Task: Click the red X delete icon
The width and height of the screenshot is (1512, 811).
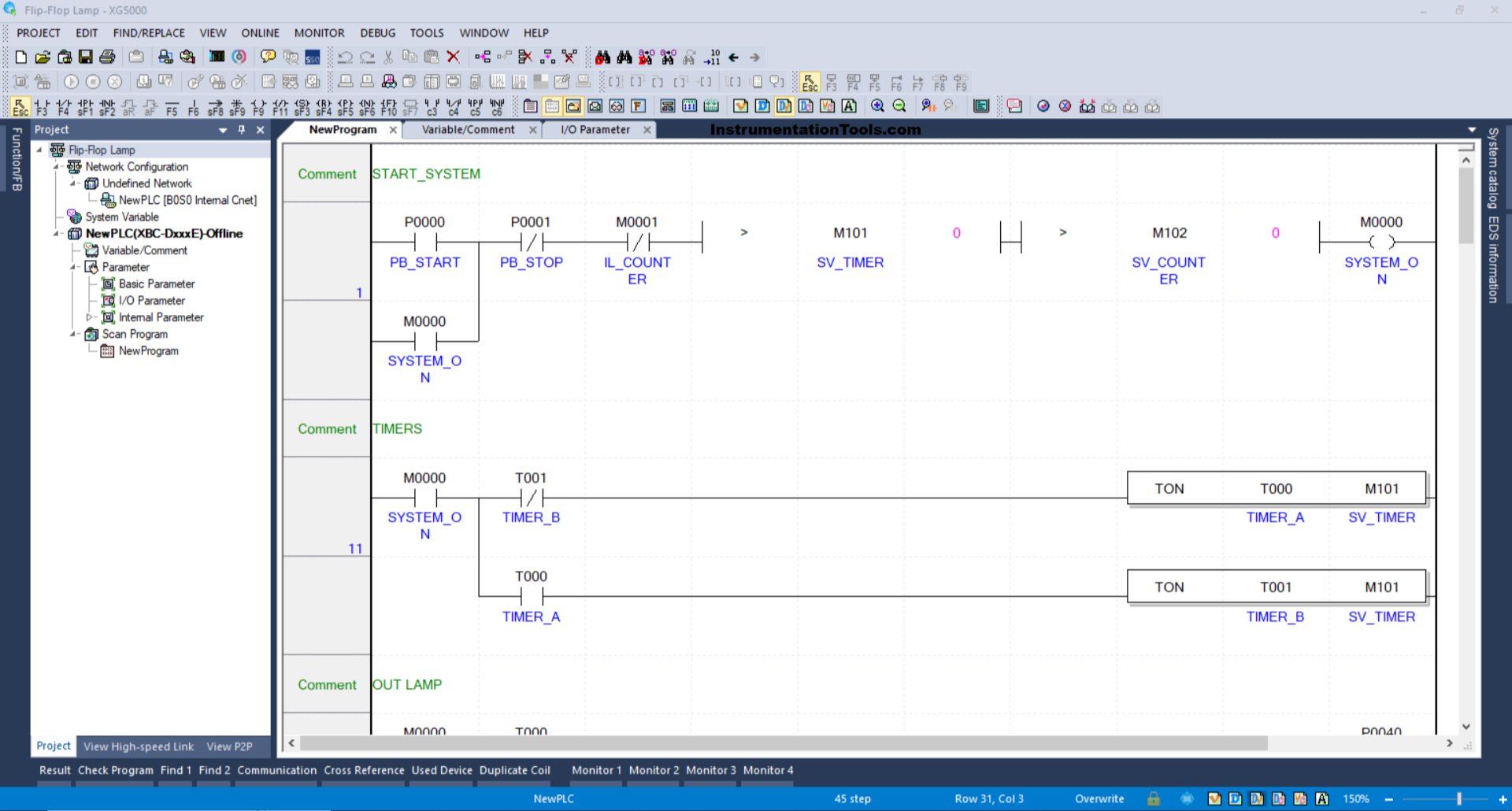Action: [453, 57]
